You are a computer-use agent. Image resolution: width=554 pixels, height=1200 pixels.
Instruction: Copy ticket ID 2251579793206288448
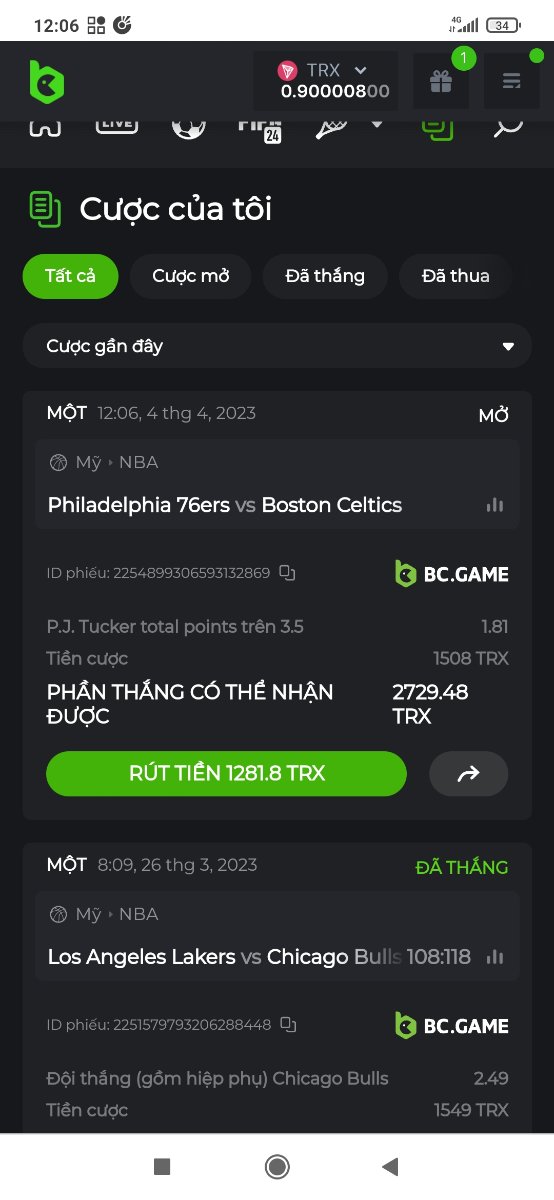tap(288, 1025)
